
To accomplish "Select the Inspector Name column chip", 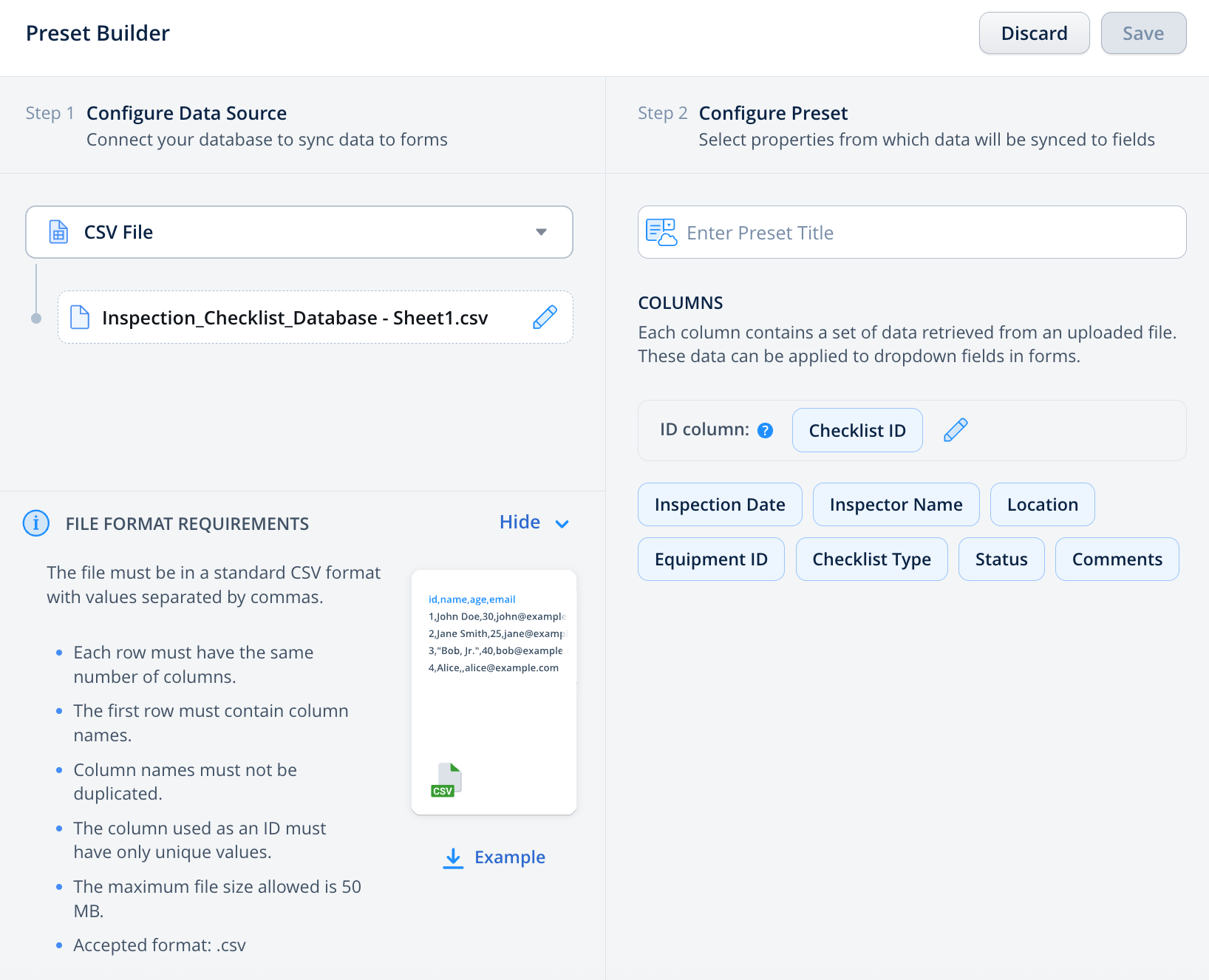I will click(896, 505).
